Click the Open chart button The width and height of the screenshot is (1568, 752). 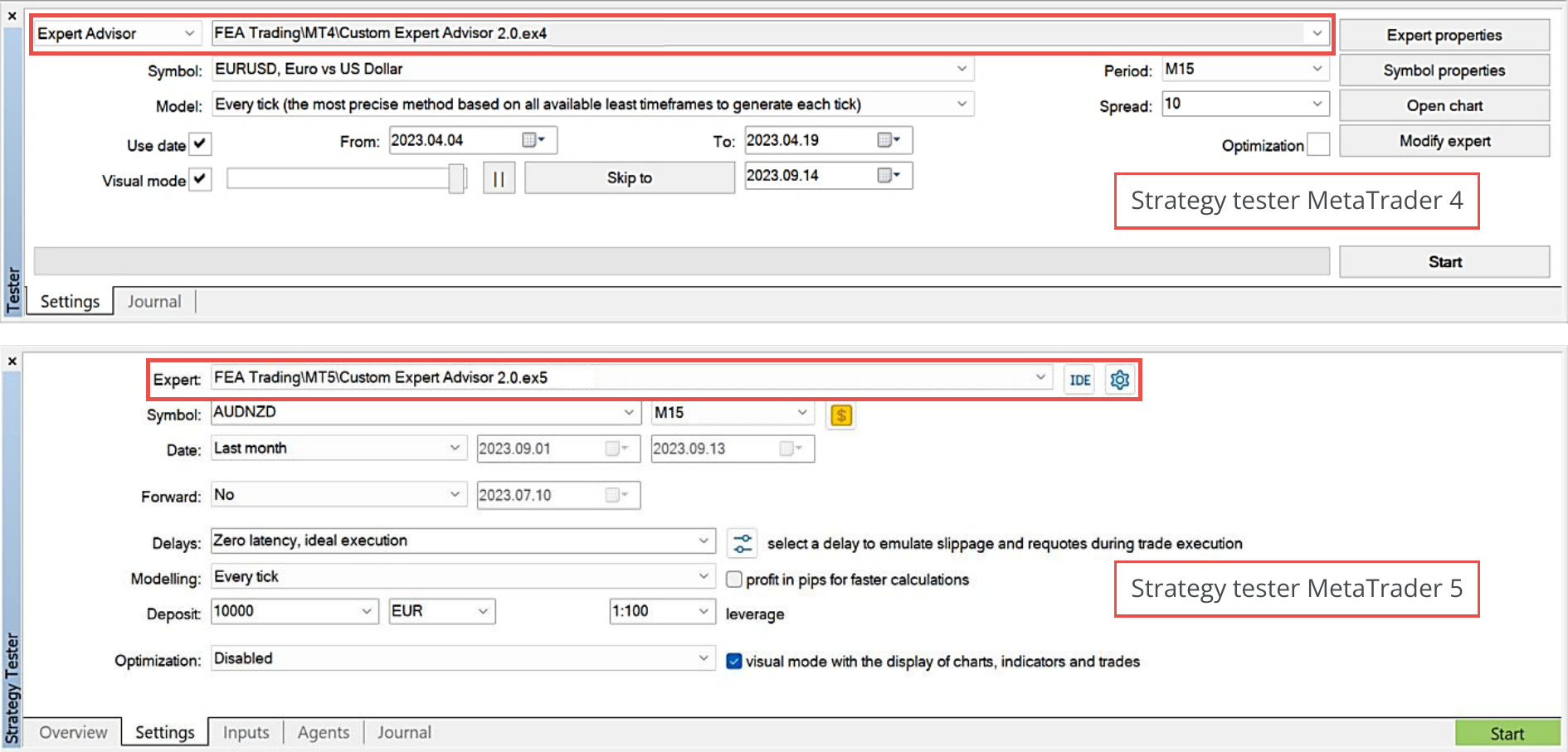click(1444, 105)
